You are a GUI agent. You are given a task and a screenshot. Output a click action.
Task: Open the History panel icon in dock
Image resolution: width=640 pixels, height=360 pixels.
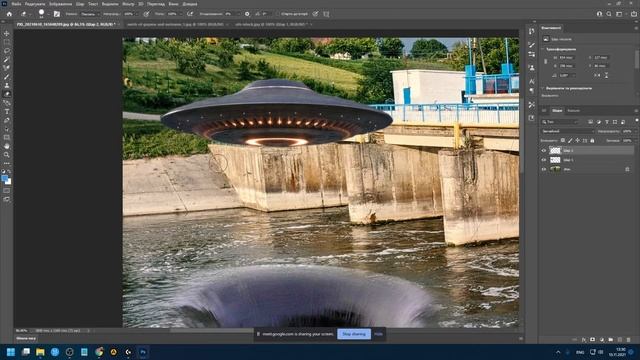[x=531, y=31]
